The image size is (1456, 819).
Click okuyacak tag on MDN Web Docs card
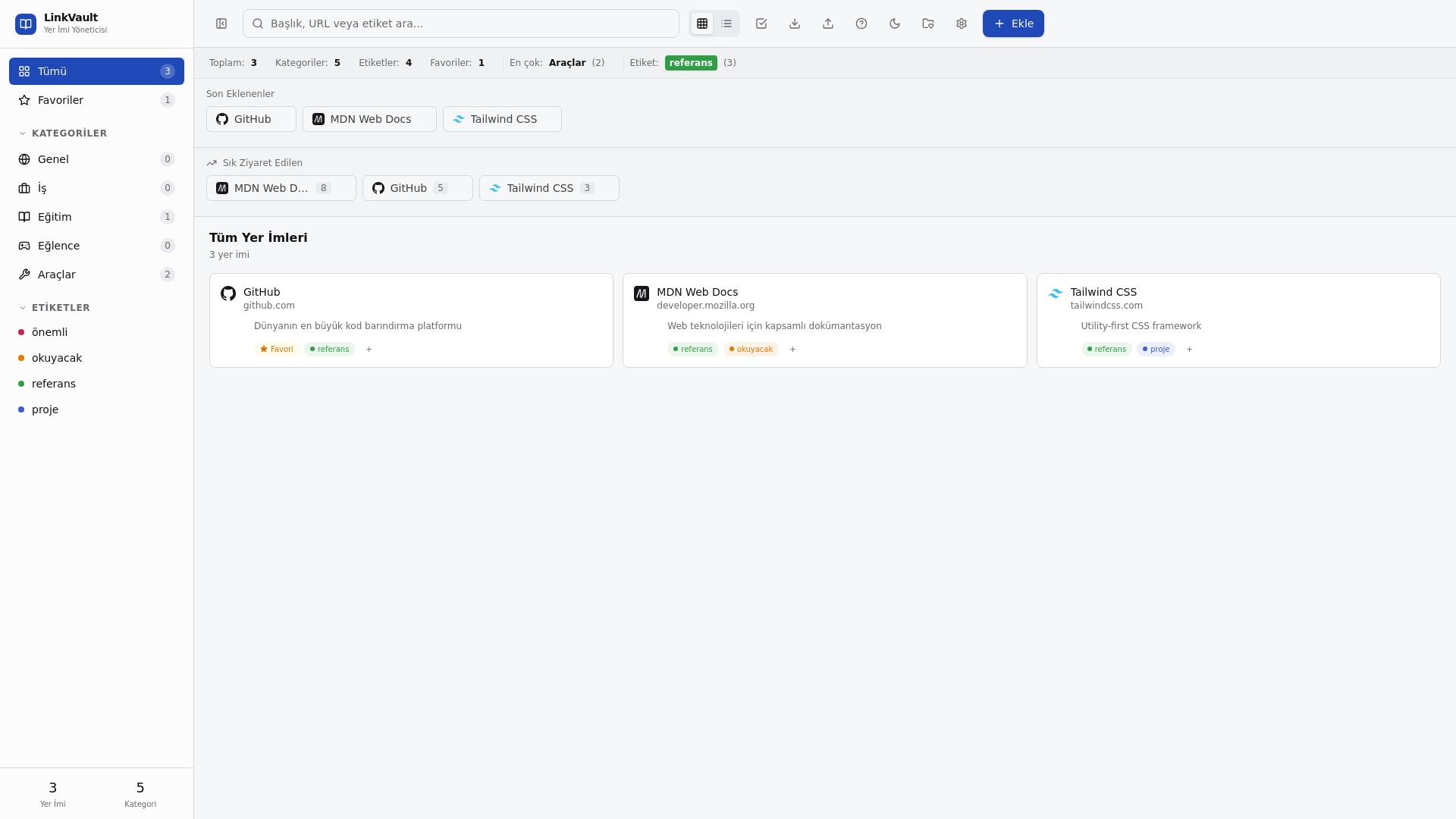751,350
